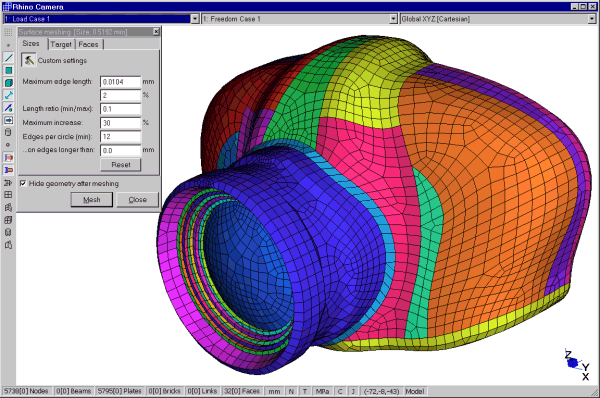
Task: Select the brick solid element tool
Action: [8, 83]
